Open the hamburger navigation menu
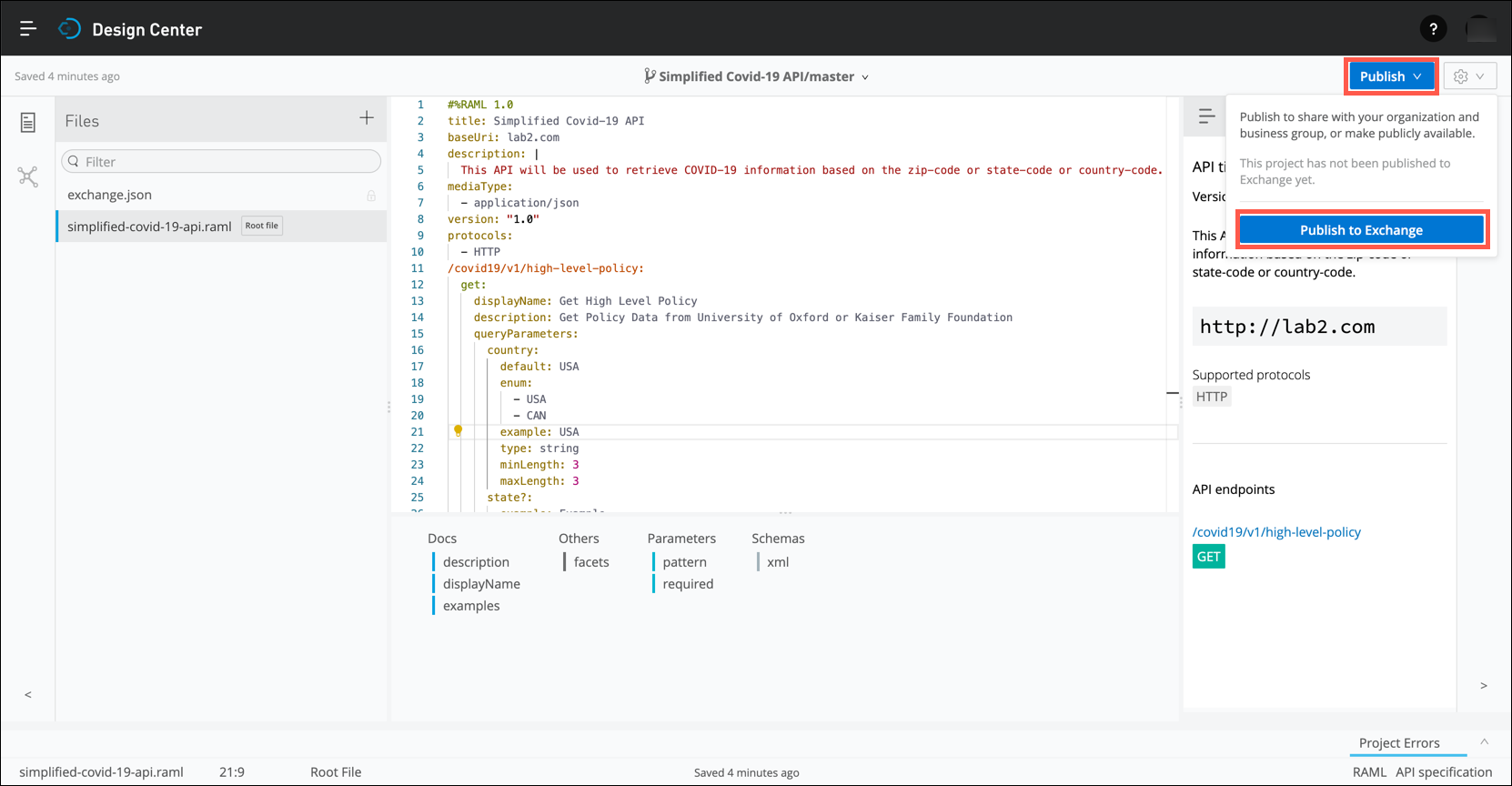The width and height of the screenshot is (1512, 786). tap(28, 29)
